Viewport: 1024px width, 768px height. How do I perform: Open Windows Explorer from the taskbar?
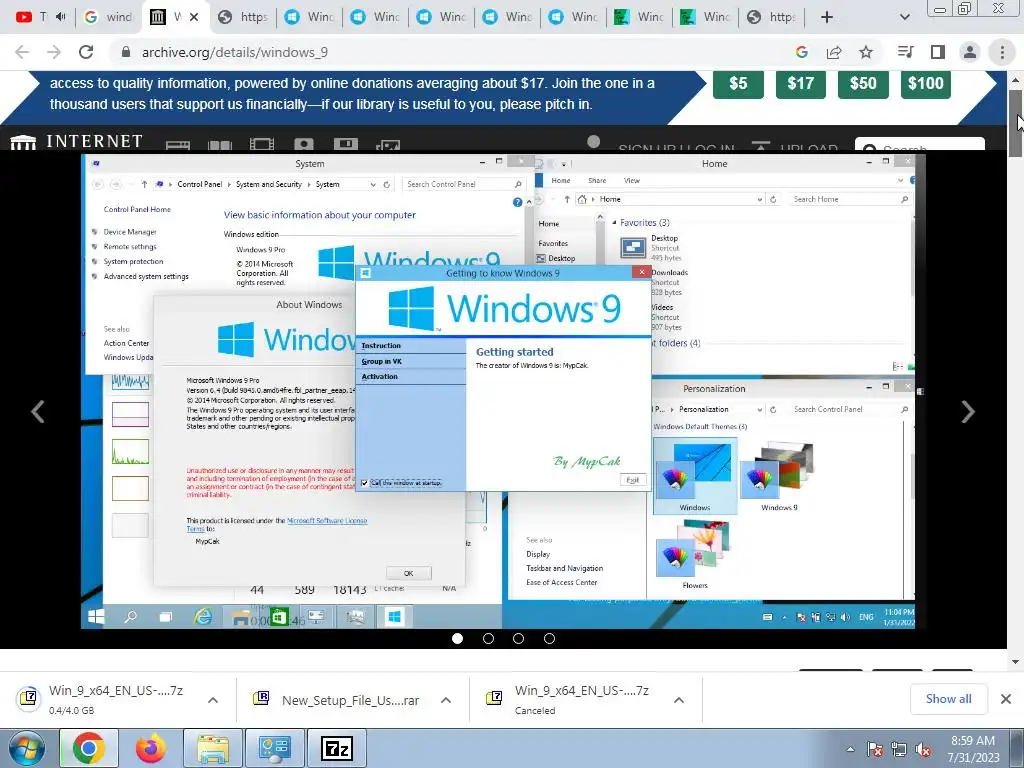(x=213, y=748)
